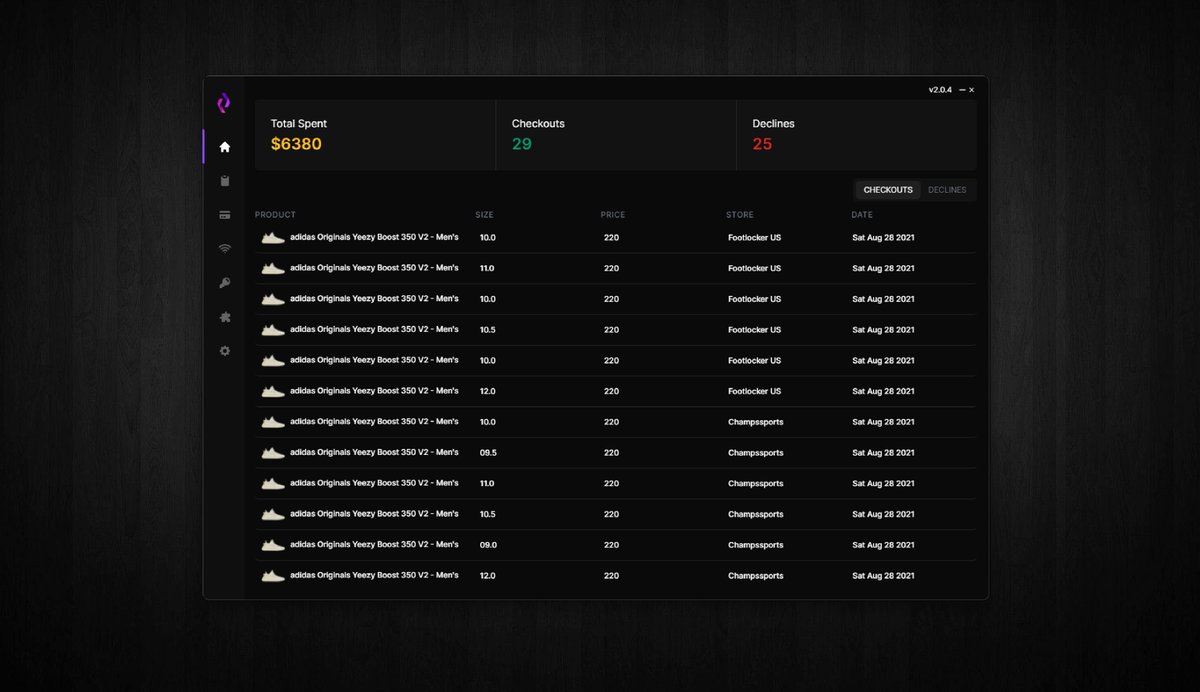Click product name in Champssports size 09.0 row
Viewport: 1200px width, 692px height.
[x=374, y=545]
